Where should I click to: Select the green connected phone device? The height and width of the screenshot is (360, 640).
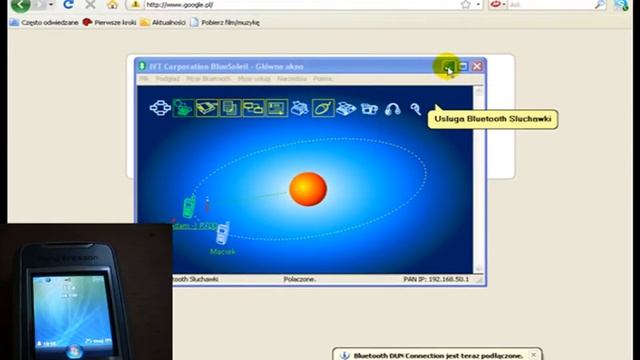[x=189, y=207]
